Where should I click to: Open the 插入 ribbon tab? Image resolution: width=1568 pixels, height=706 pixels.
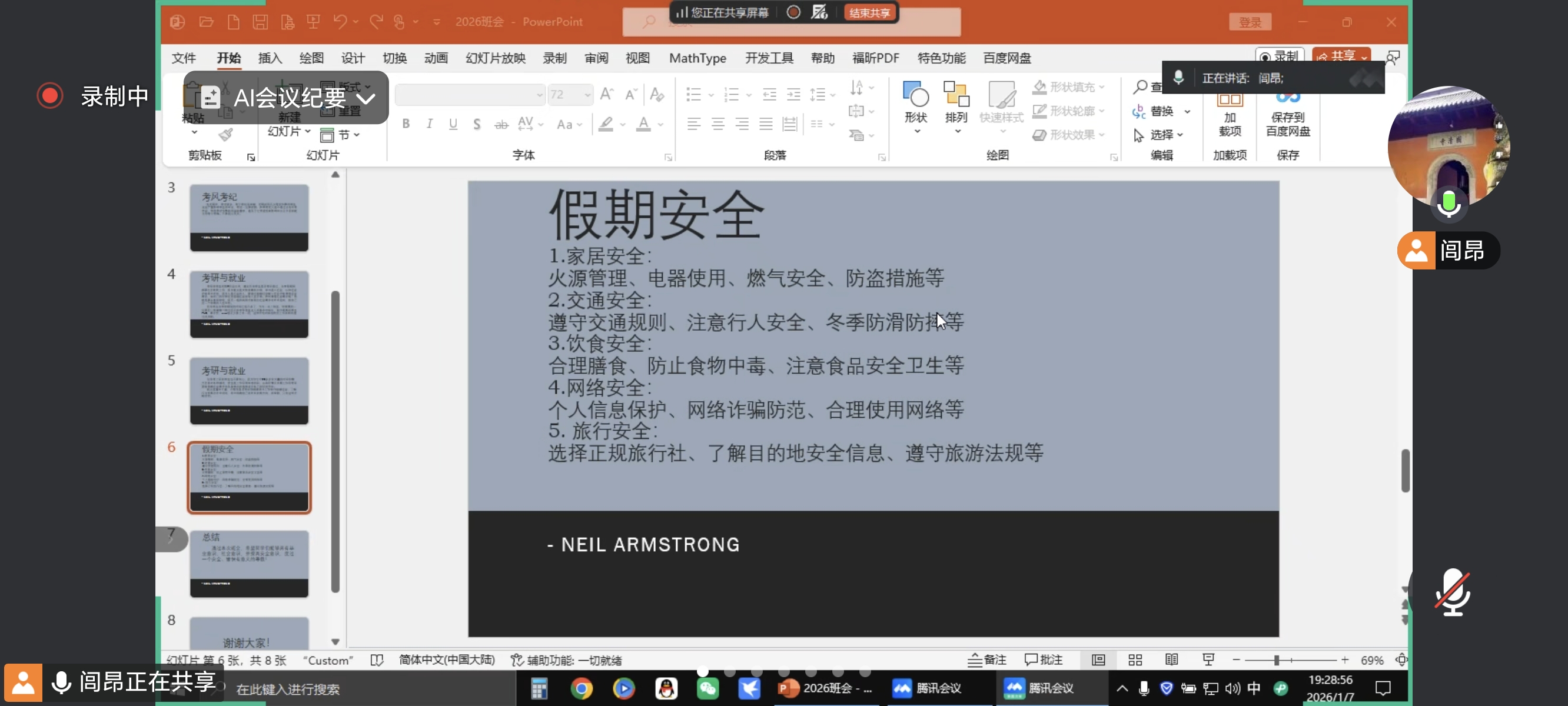click(x=270, y=58)
